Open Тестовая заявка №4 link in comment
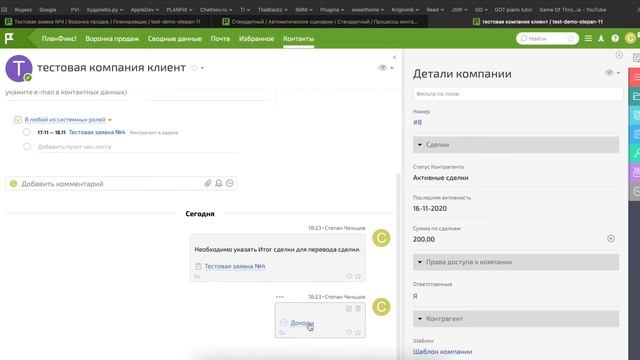 pyautogui.click(x=235, y=266)
